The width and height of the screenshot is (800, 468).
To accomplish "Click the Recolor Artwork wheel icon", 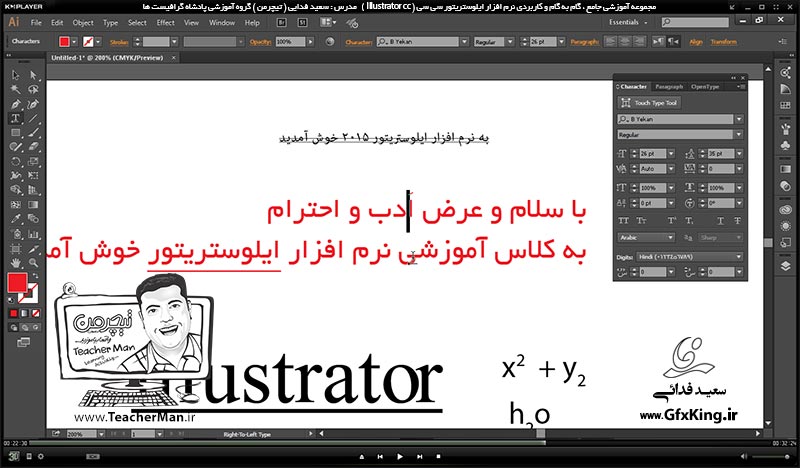I will (330, 42).
